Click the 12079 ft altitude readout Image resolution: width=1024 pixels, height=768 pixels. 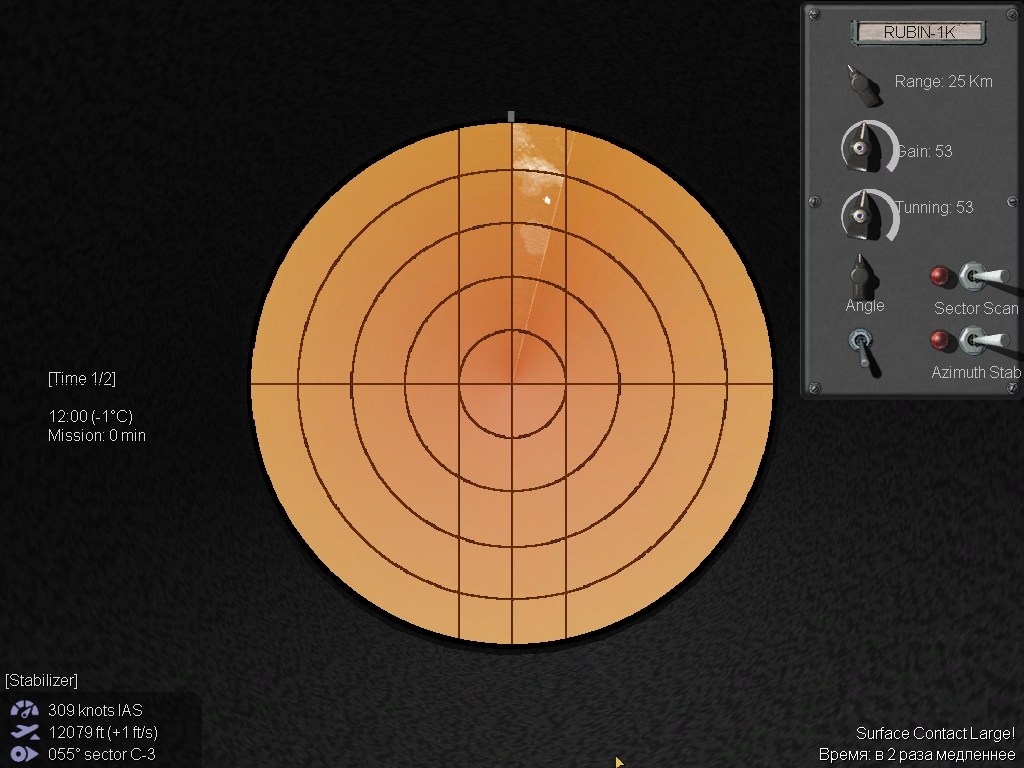coord(103,732)
